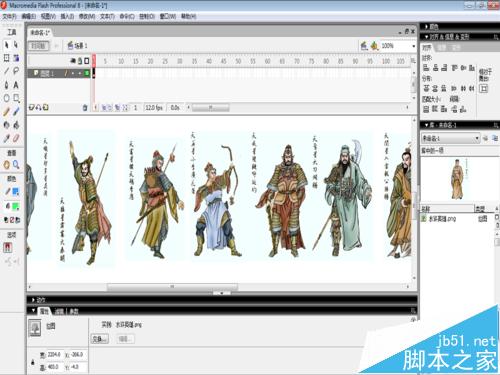Select the Pen tool
The image size is (500, 375).
pos(7,85)
